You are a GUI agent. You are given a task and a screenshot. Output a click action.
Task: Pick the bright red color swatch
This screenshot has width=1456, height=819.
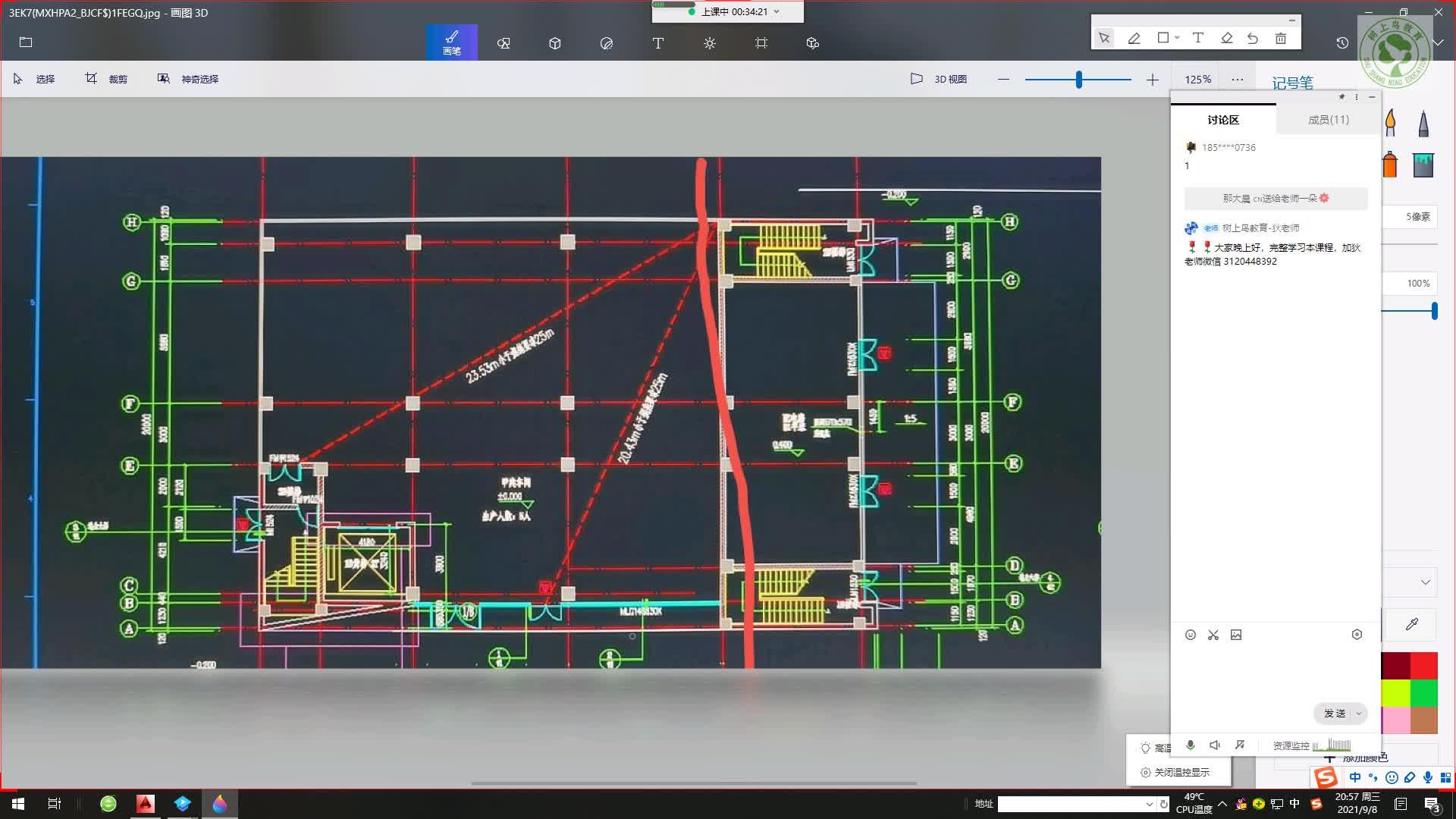tap(1423, 666)
